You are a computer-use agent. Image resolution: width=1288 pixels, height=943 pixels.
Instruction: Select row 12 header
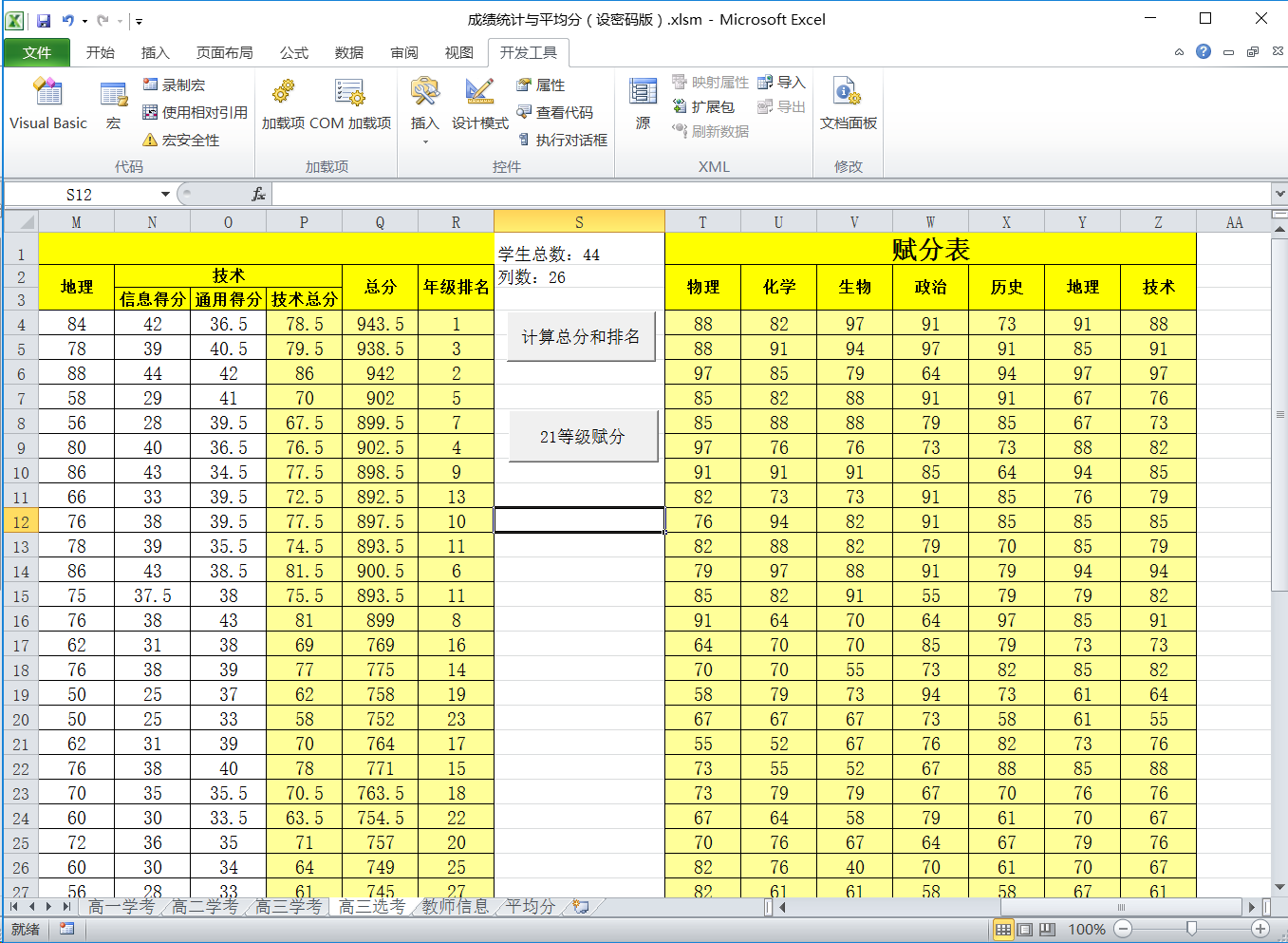[21, 521]
